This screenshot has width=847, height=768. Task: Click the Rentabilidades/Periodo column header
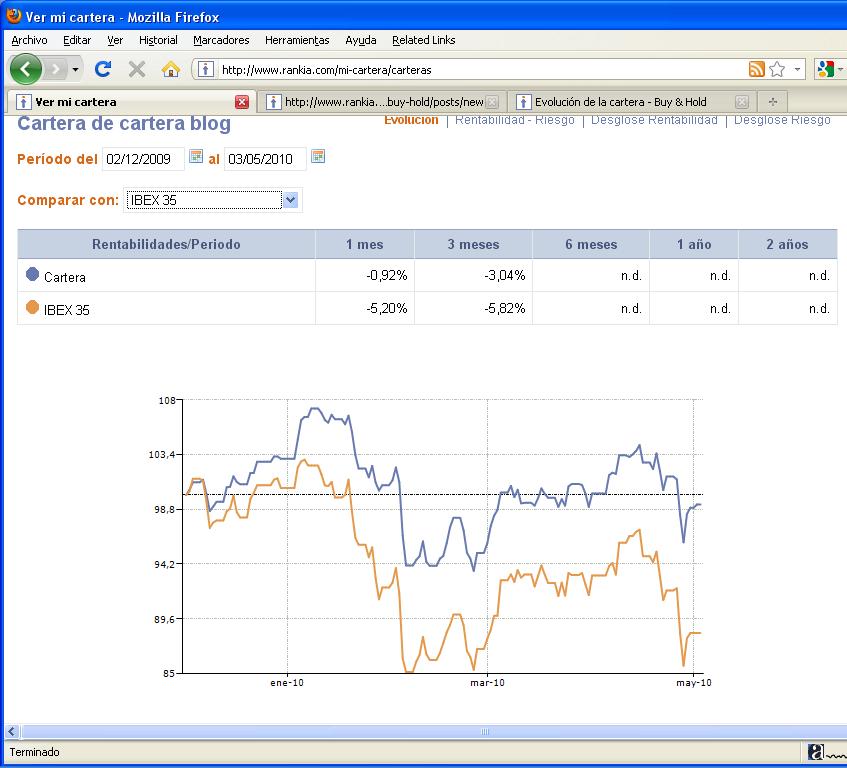click(166, 244)
